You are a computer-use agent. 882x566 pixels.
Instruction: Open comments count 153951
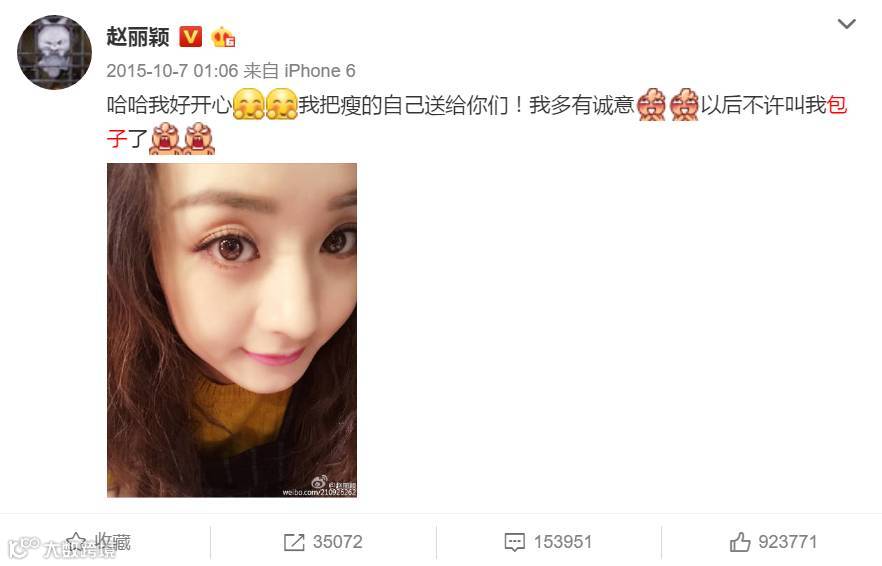(x=562, y=542)
